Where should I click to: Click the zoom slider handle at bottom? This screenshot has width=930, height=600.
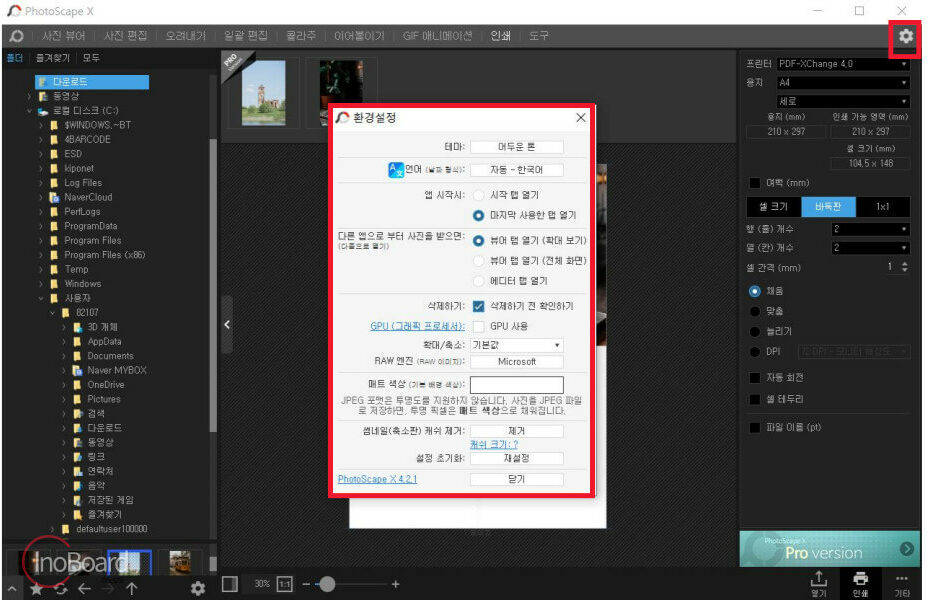(327, 585)
